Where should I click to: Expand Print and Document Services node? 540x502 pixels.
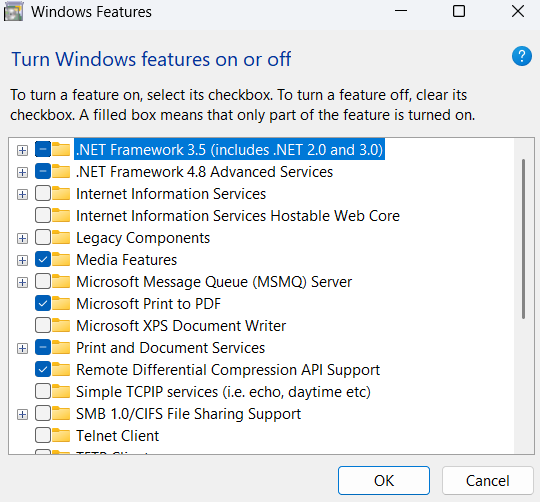(x=22, y=348)
